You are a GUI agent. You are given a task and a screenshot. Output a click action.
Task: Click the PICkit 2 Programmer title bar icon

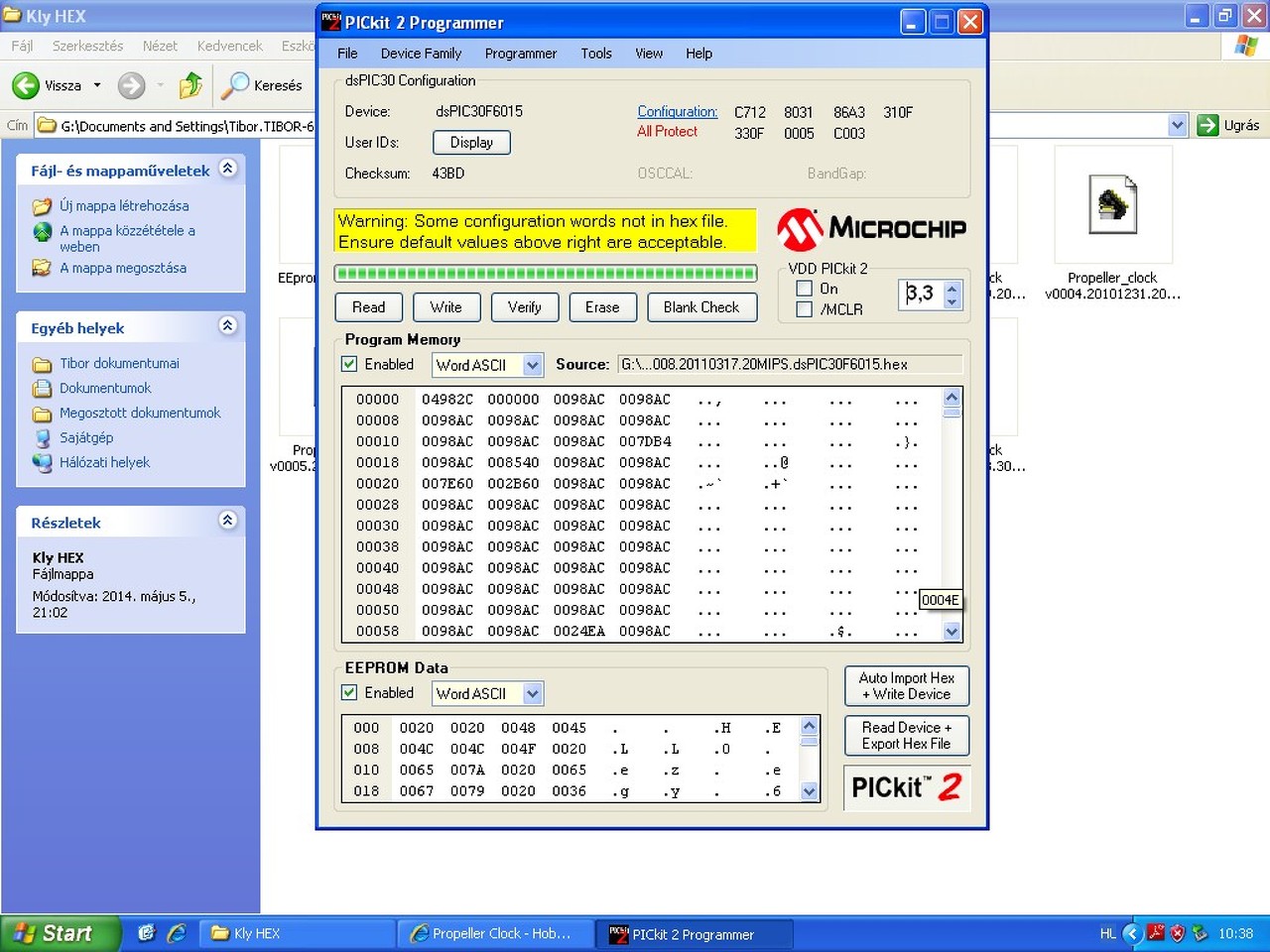pos(331,22)
